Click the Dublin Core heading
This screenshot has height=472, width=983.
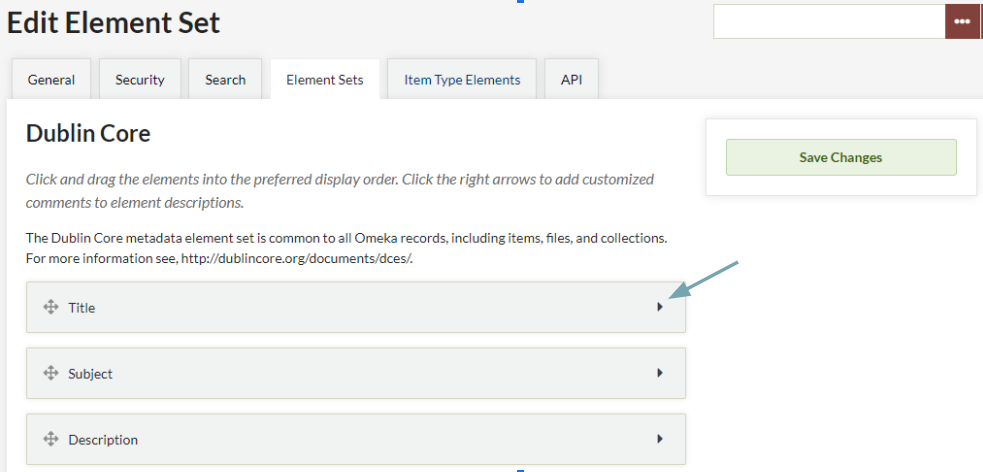pos(88,134)
